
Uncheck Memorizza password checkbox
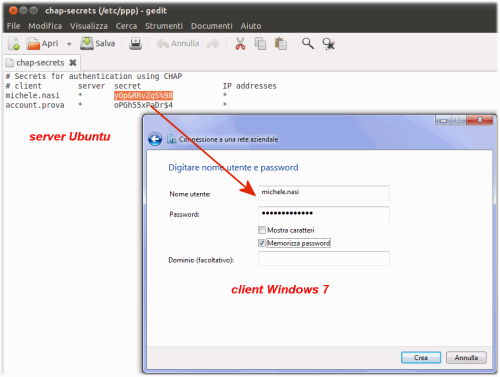262,243
